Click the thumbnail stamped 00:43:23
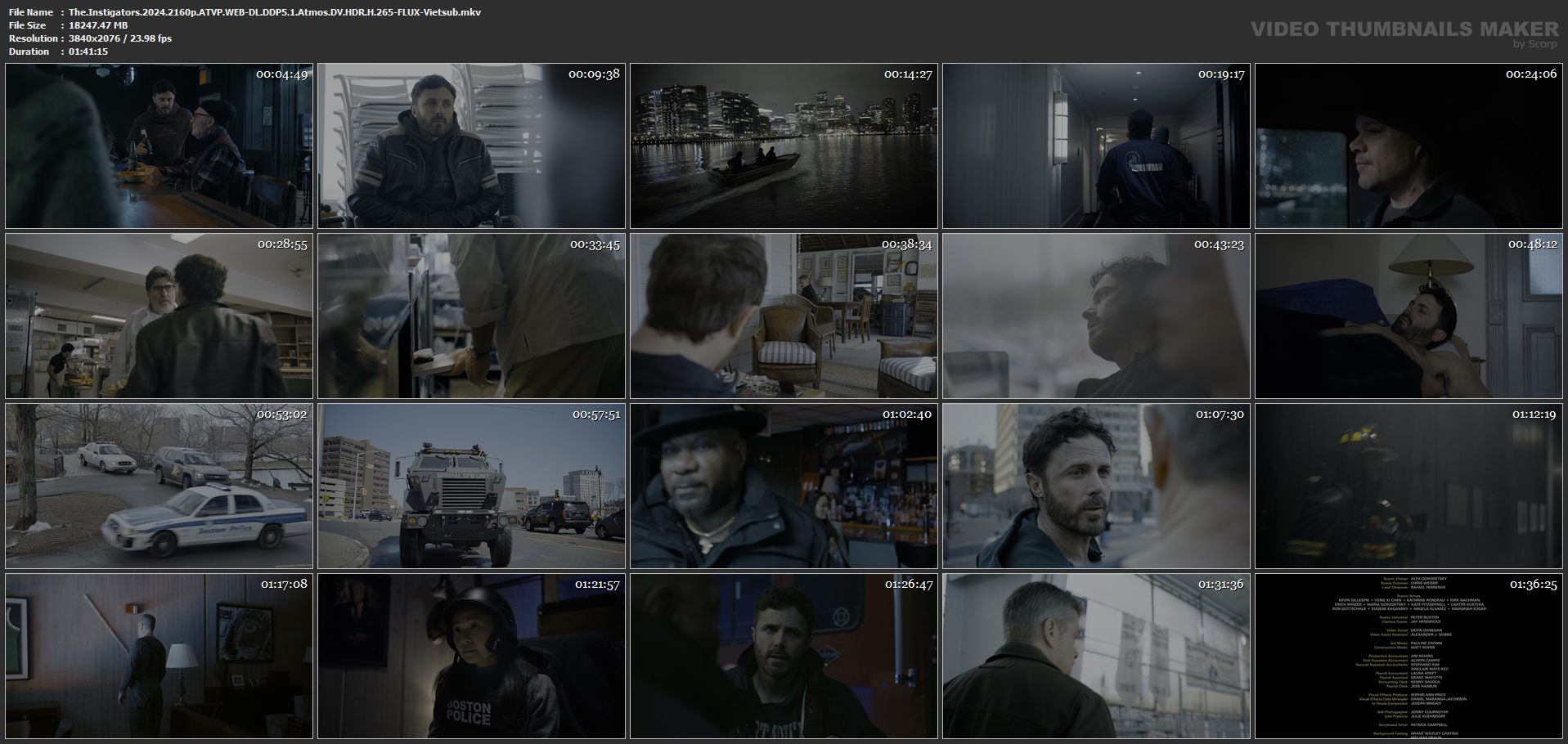Viewport: 1568px width, 744px height. tap(1096, 316)
